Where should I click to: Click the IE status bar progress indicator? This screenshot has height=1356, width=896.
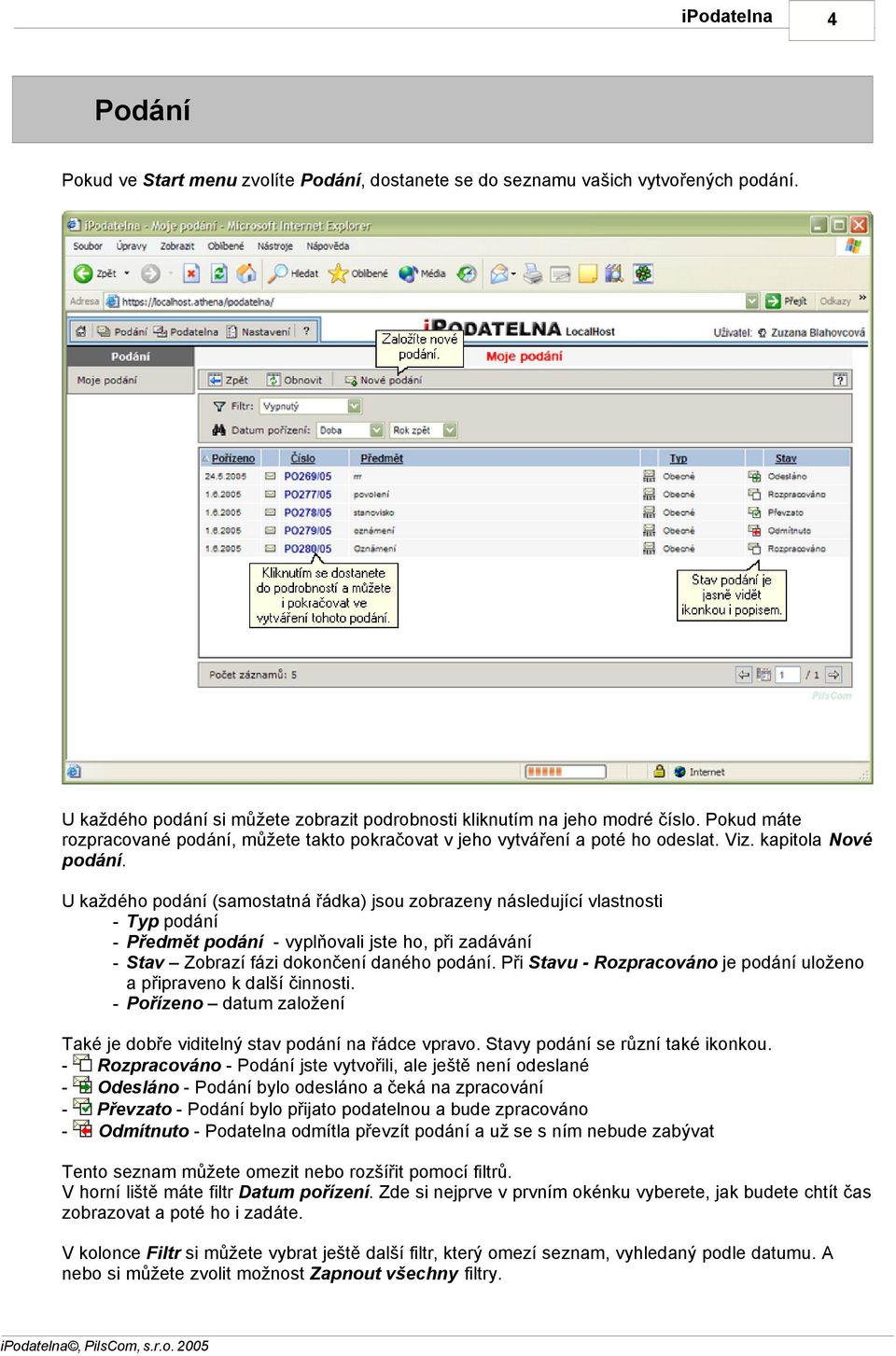565,772
